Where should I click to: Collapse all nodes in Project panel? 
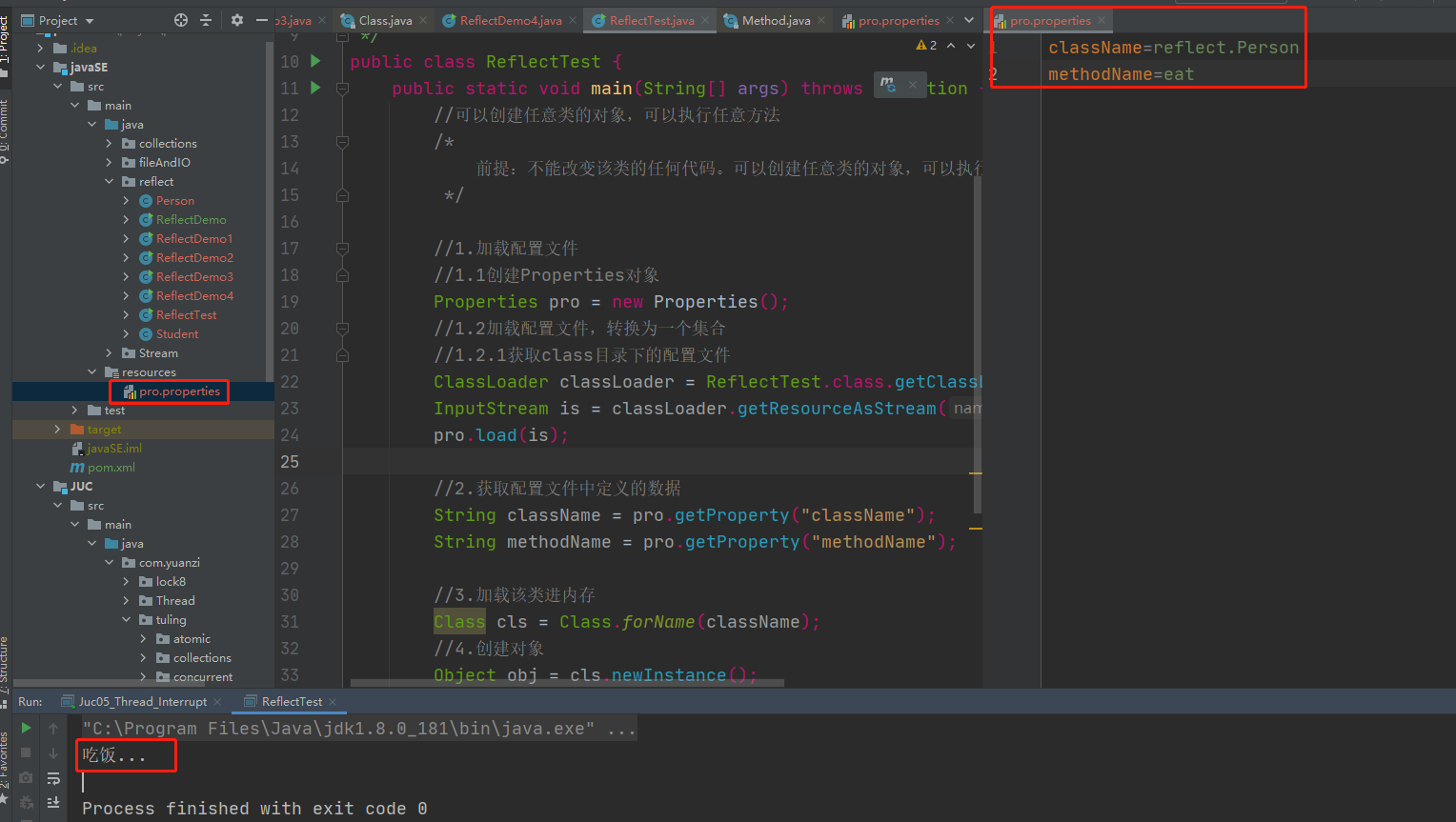(x=206, y=20)
